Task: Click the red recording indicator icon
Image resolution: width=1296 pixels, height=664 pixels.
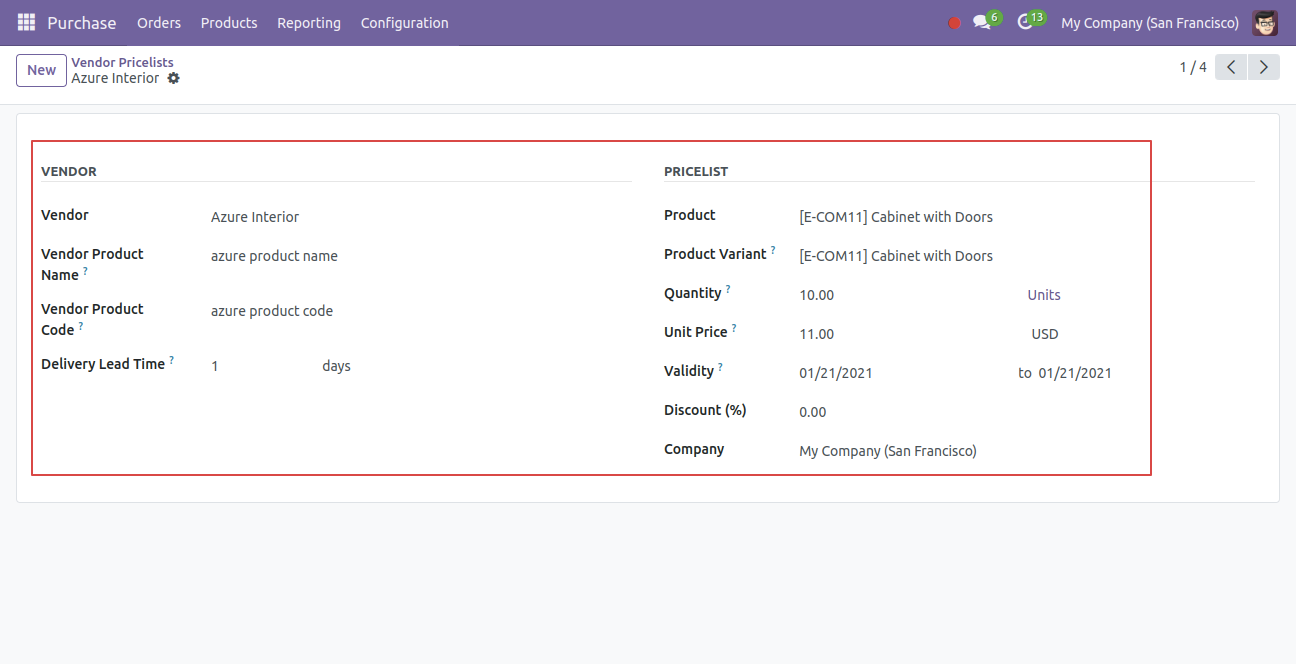Action: [954, 23]
